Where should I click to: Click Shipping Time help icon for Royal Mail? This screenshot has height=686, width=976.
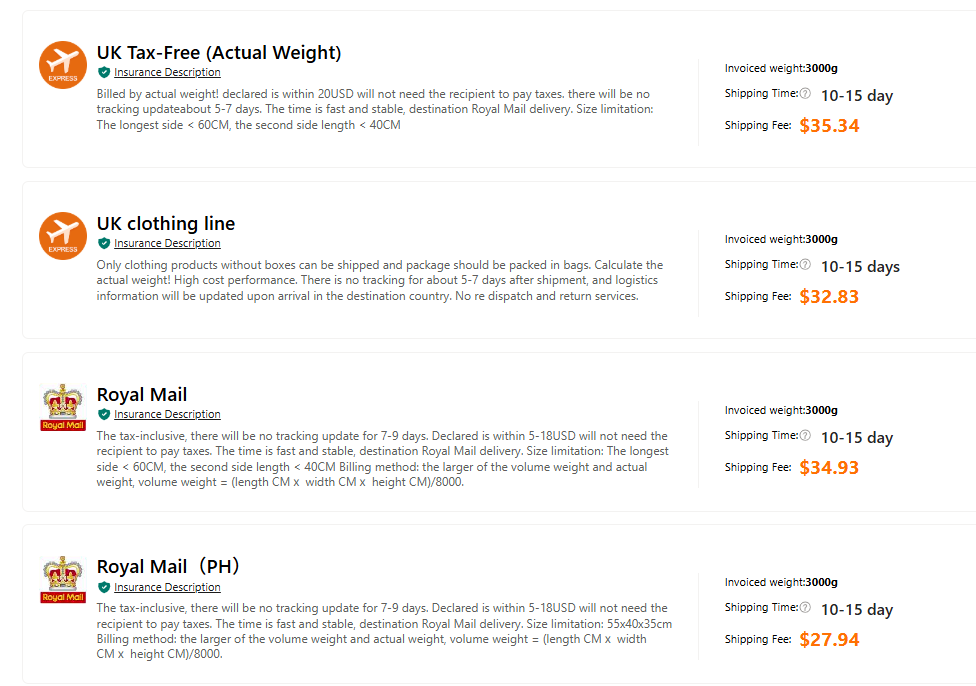(805, 436)
